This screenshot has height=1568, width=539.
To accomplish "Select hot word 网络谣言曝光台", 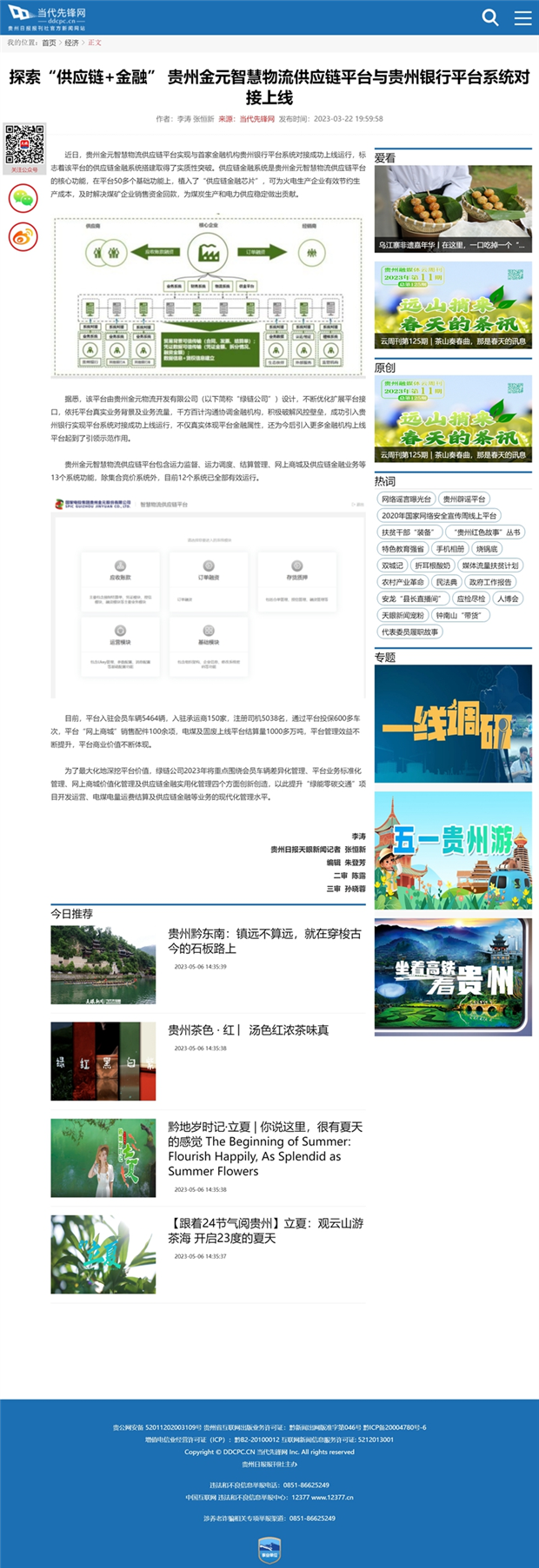I will 406,500.
